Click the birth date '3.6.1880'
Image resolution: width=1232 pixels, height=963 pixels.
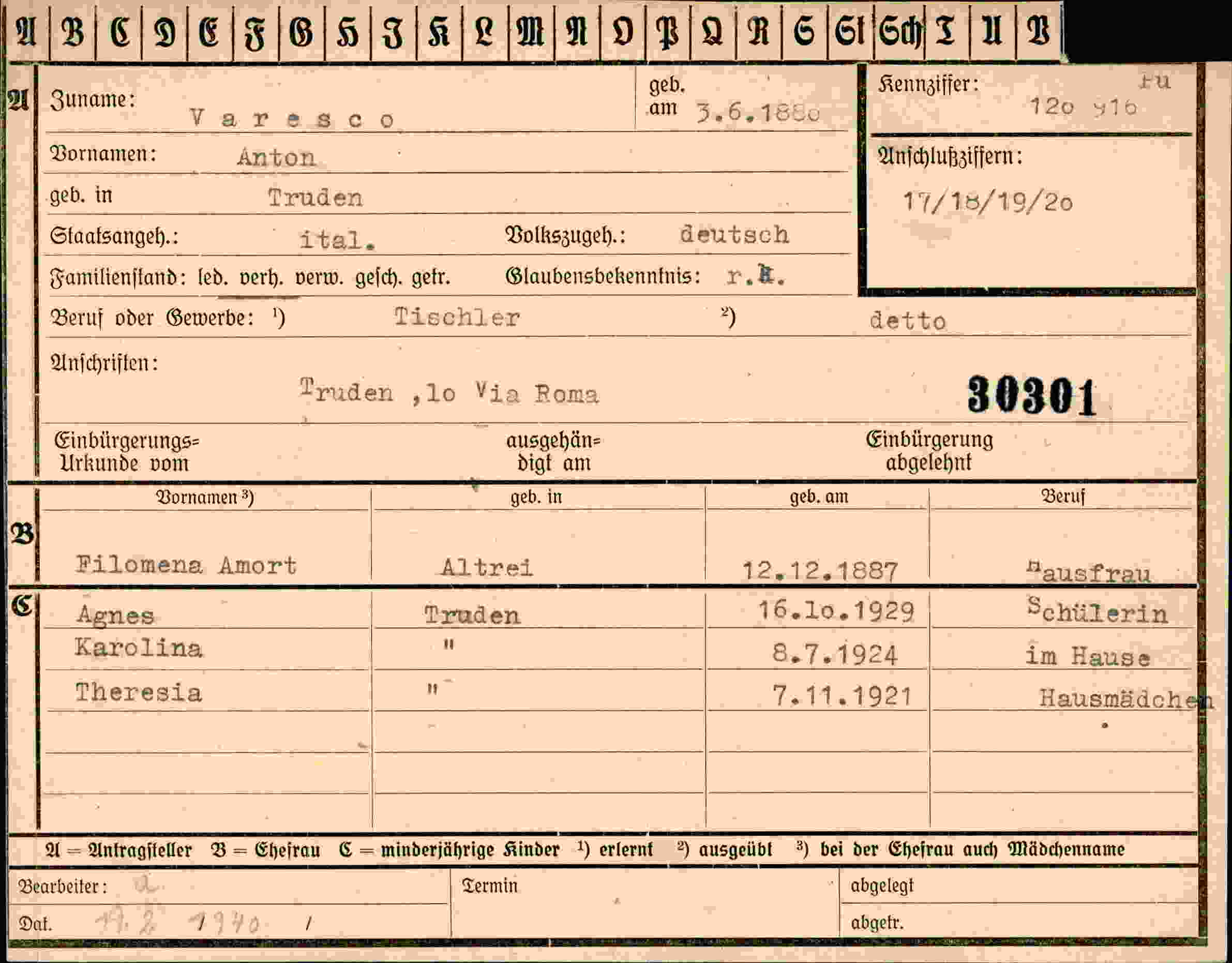[758, 113]
